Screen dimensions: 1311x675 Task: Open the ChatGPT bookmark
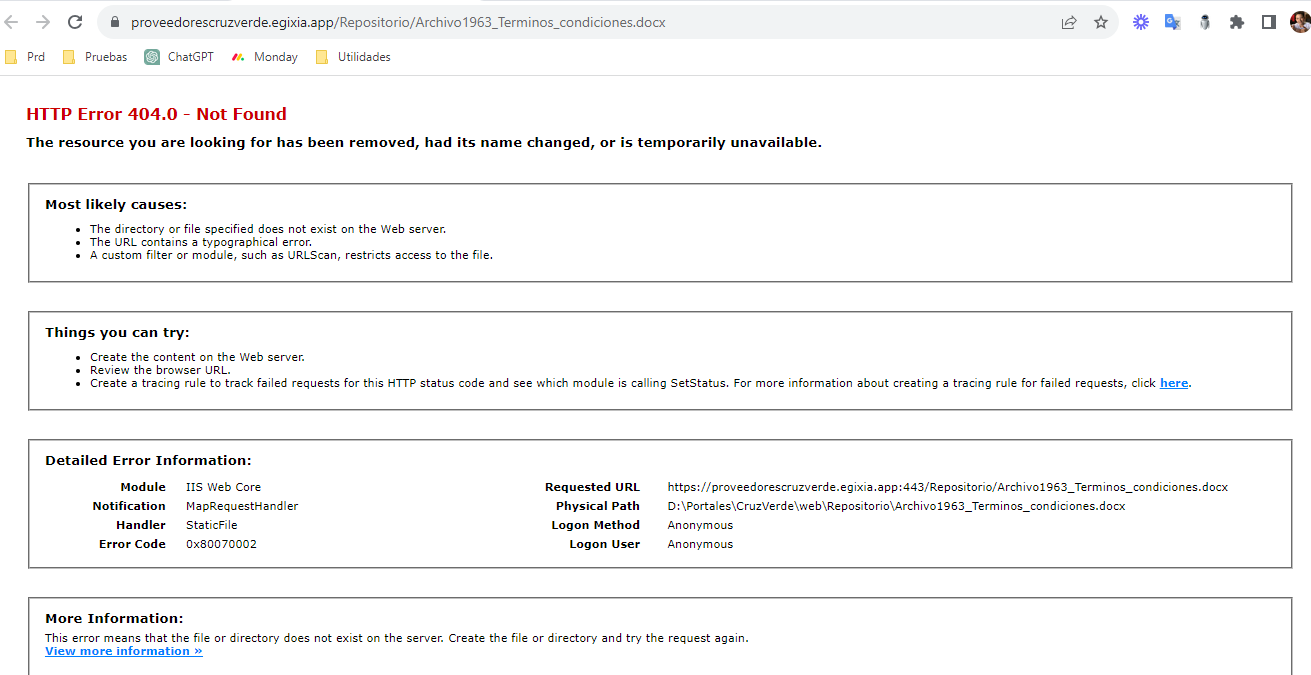[x=179, y=57]
